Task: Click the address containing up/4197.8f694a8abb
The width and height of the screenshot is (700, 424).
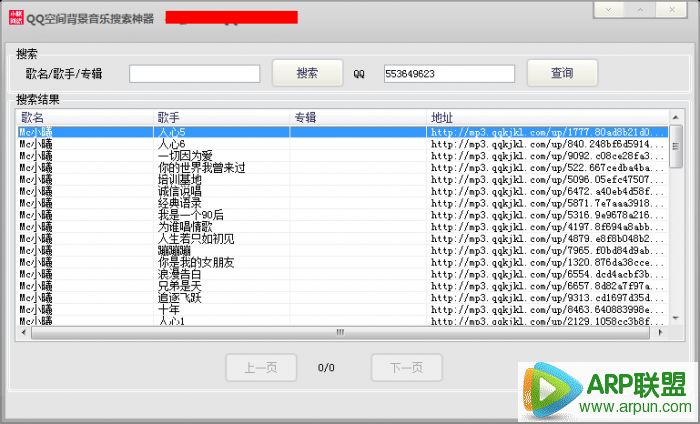Action: pyautogui.click(x=547, y=227)
